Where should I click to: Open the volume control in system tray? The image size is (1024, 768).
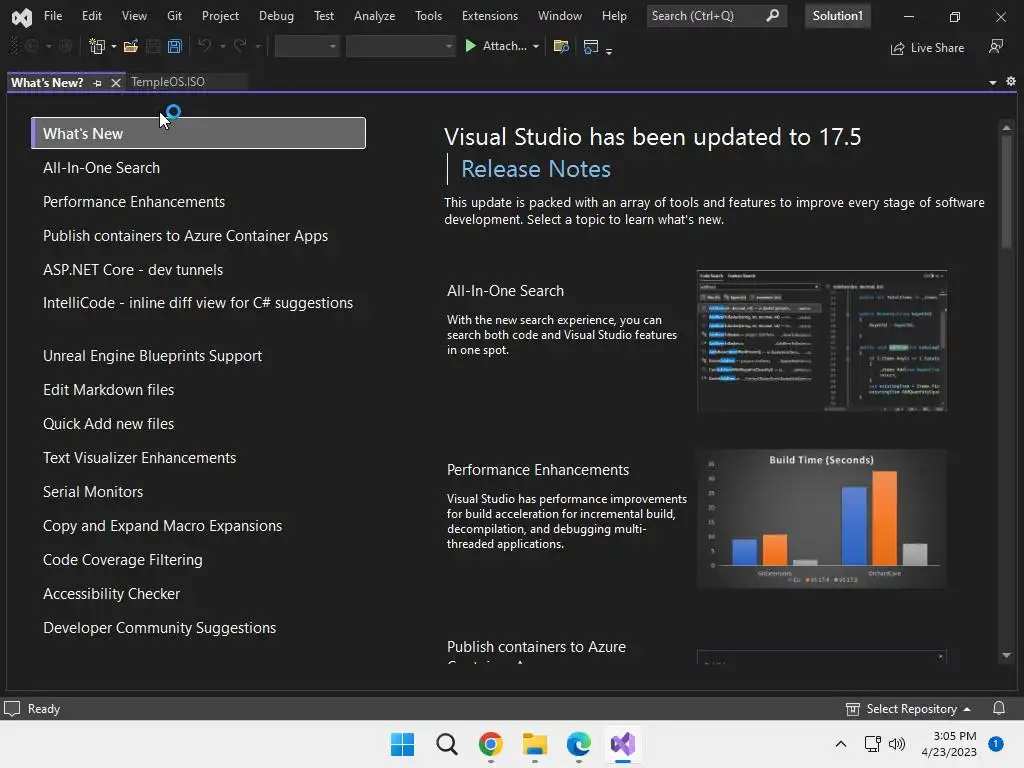pos(897,744)
